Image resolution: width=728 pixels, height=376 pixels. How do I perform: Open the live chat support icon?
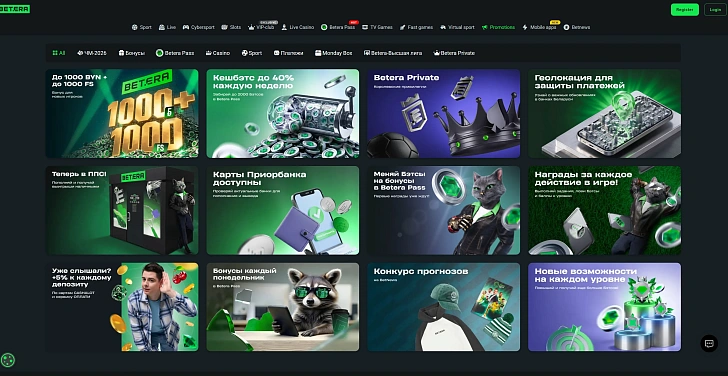tap(709, 344)
